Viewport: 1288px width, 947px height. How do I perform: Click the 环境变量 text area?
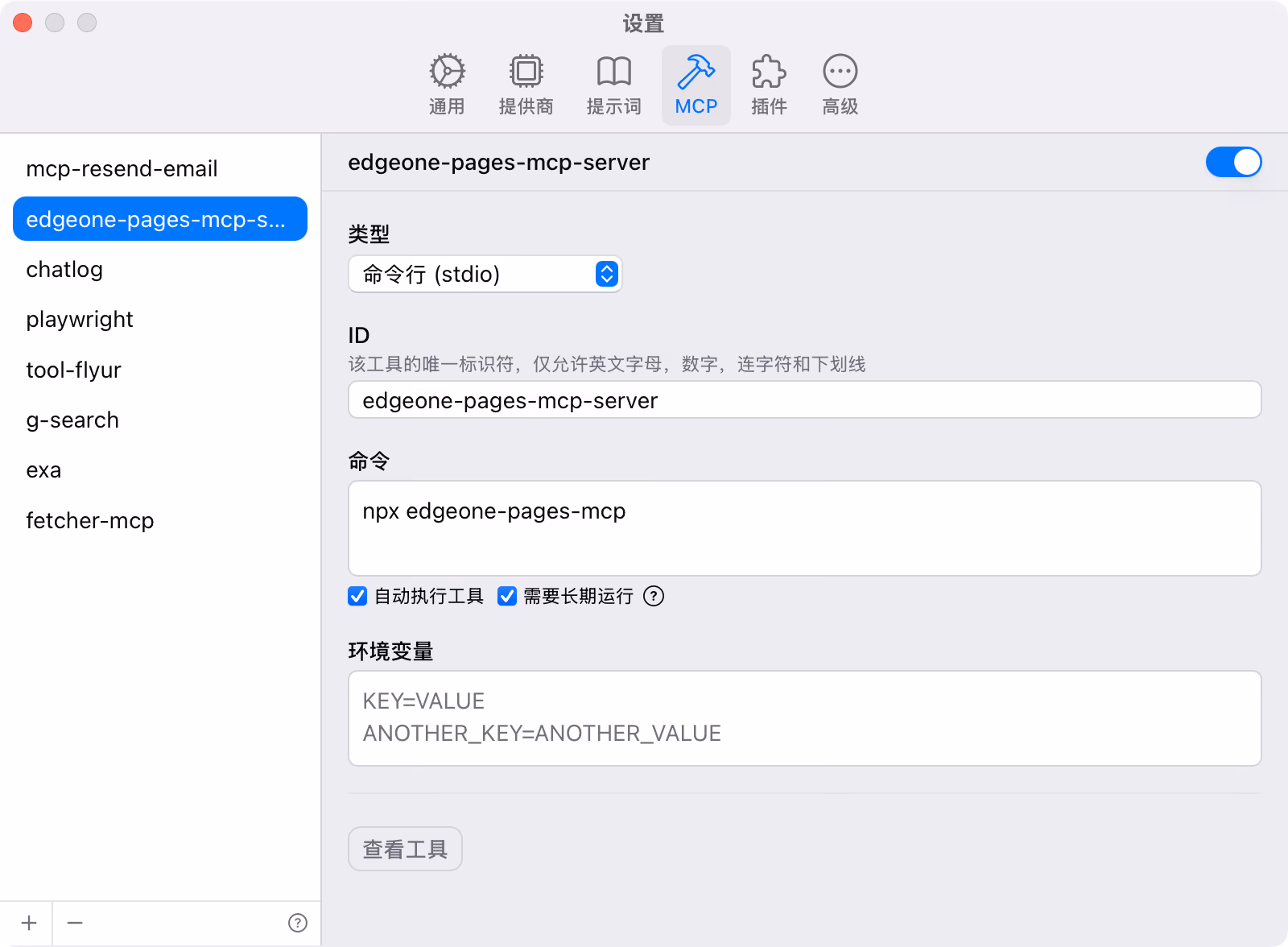tap(803, 717)
